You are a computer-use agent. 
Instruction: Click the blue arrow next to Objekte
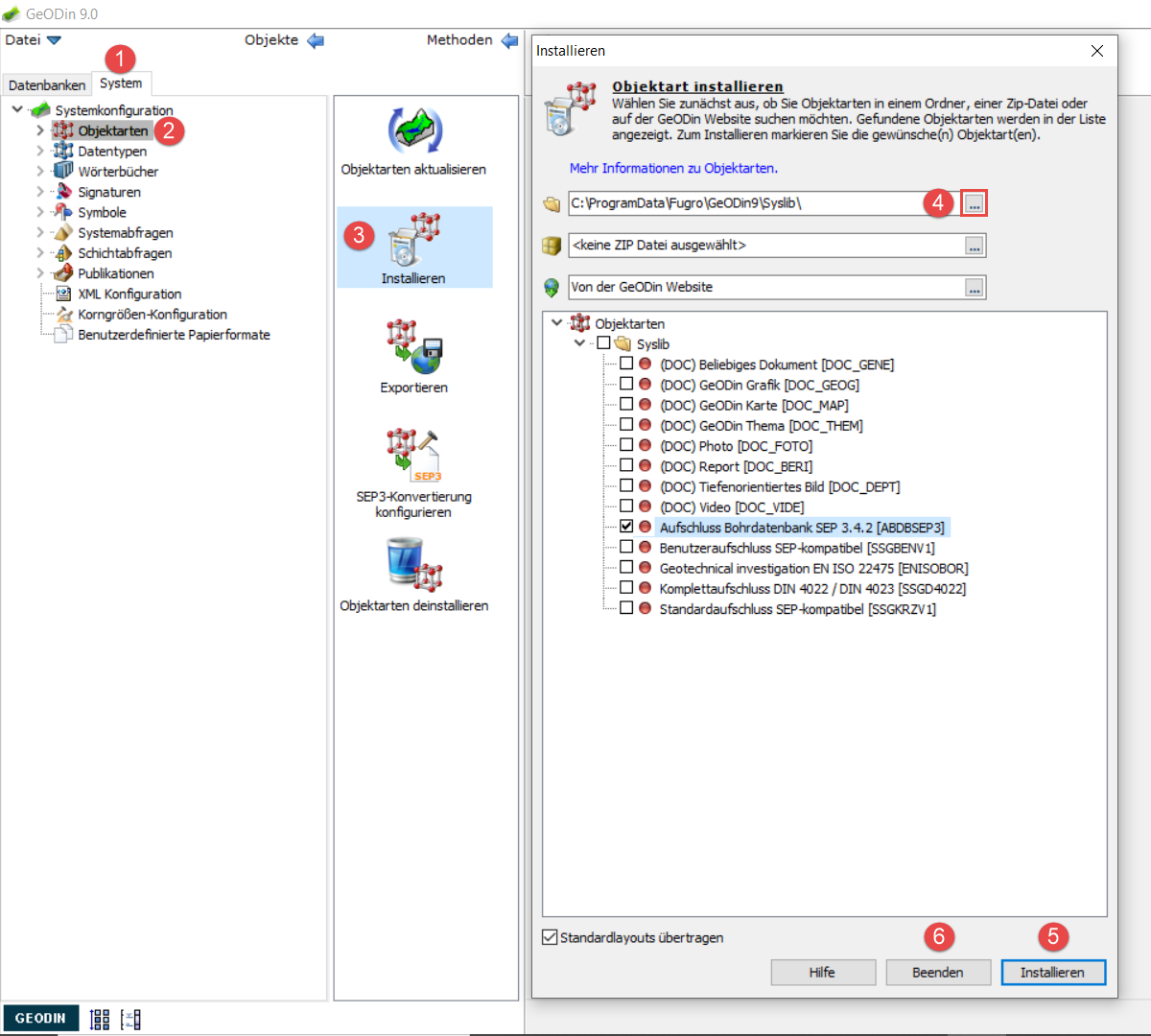316,40
